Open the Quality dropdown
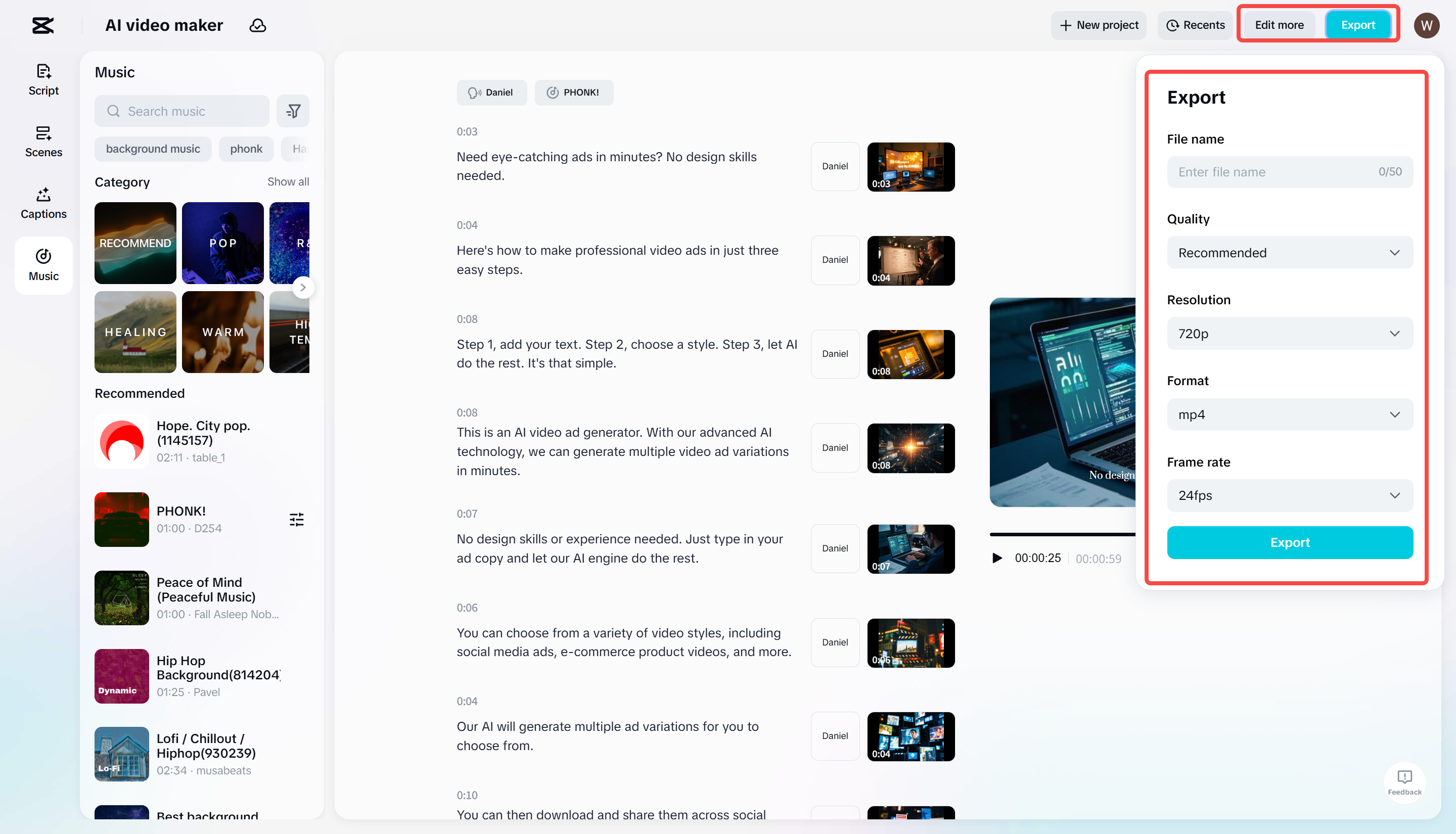Viewport: 1456px width, 834px height. 1289,253
